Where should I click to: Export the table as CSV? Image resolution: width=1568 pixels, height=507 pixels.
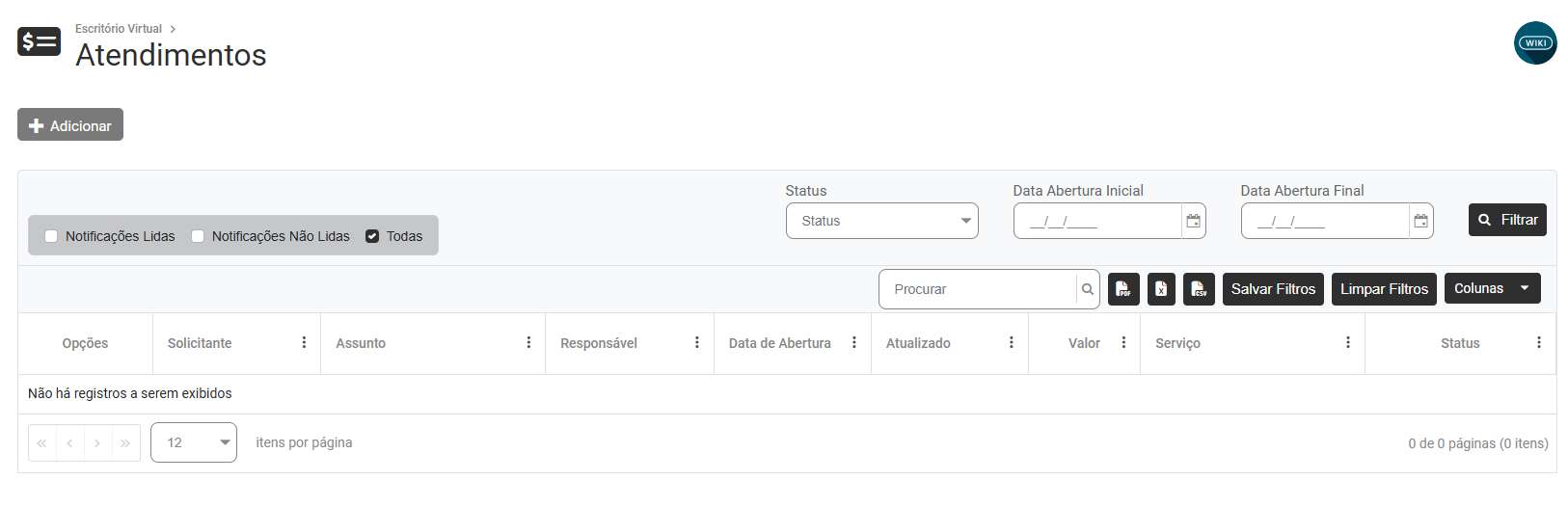coord(1199,289)
